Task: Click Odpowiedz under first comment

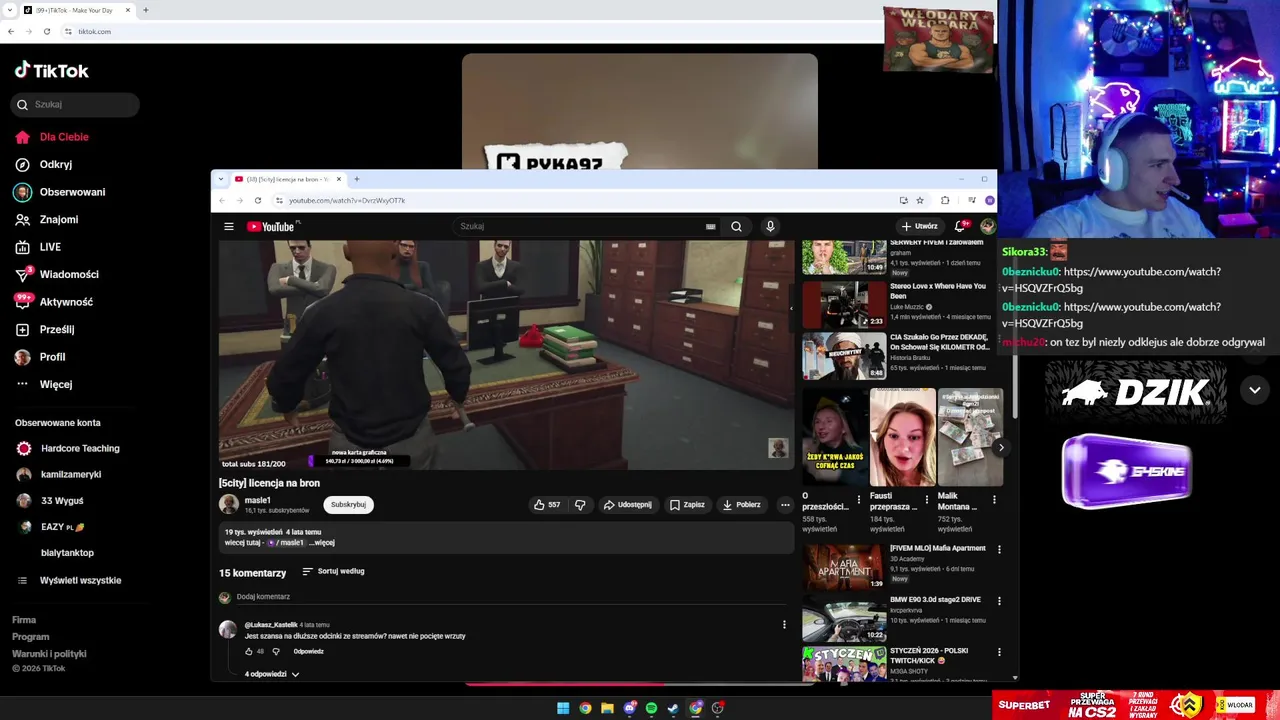Action: click(x=308, y=651)
